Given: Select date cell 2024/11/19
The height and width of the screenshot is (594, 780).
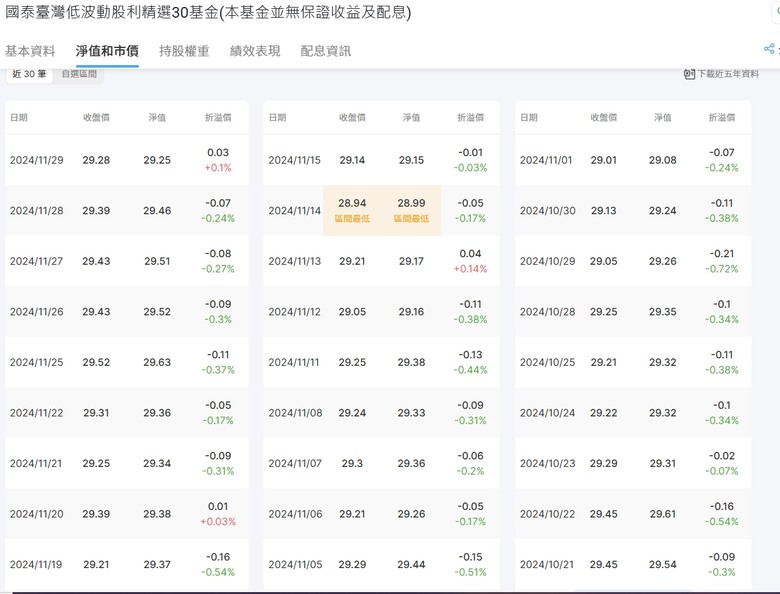Looking at the screenshot, I should pyautogui.click(x=36, y=565).
